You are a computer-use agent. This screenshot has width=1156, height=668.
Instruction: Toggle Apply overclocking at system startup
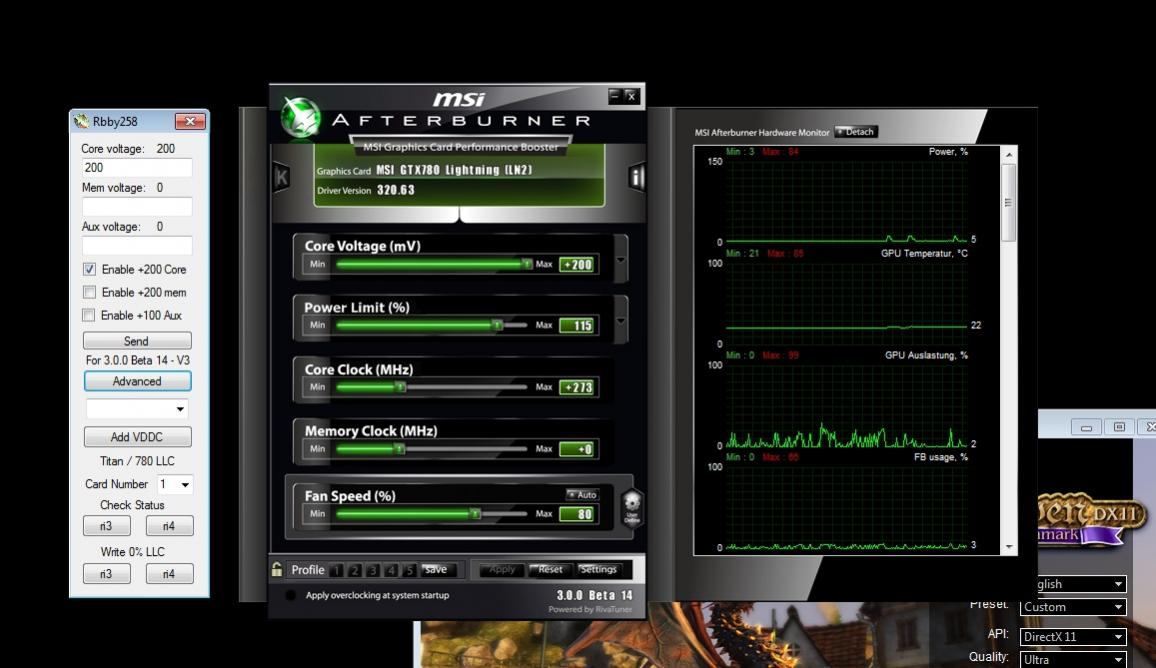click(290, 595)
